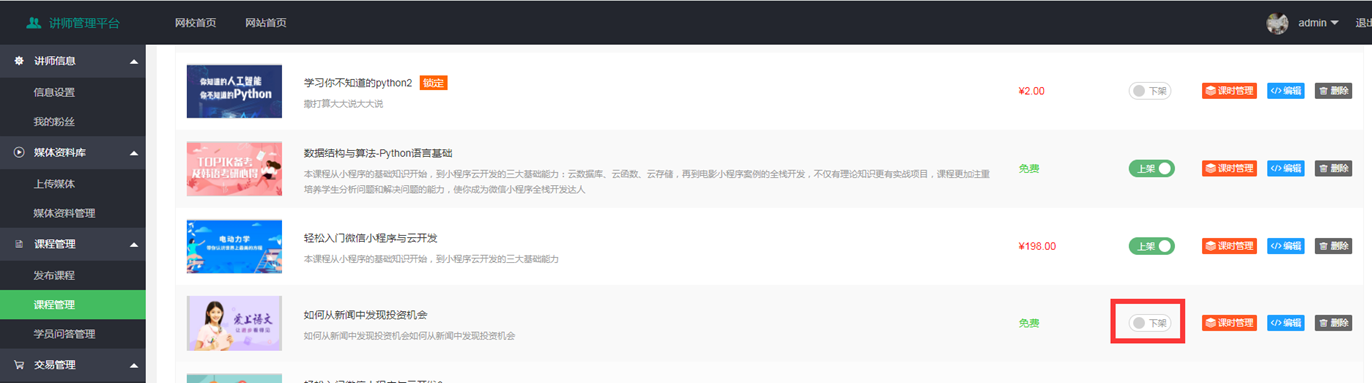
Task: Collapse the 媒体资料库 sidebar section
Action: 134,152
